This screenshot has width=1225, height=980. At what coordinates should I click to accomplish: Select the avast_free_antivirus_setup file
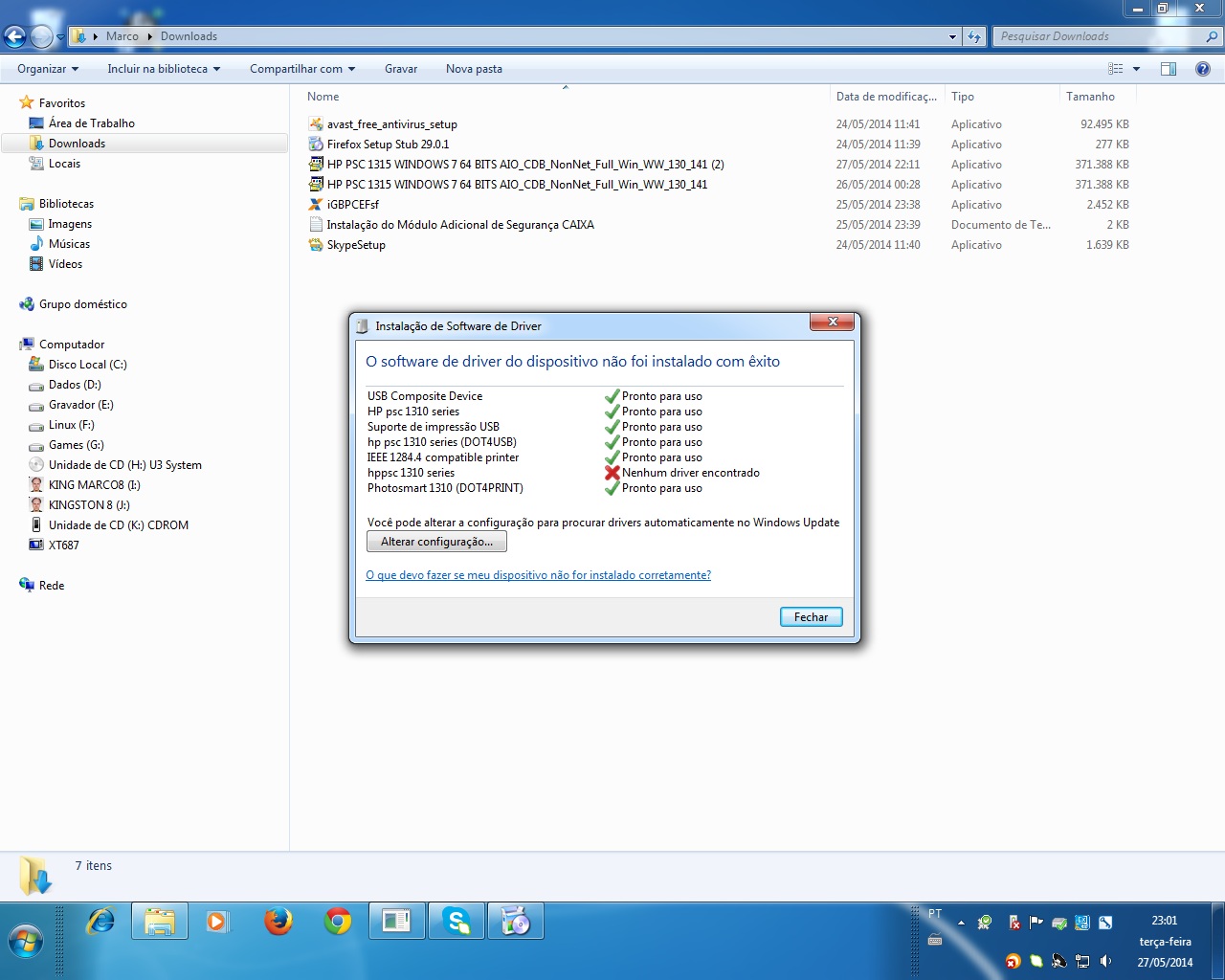[391, 124]
